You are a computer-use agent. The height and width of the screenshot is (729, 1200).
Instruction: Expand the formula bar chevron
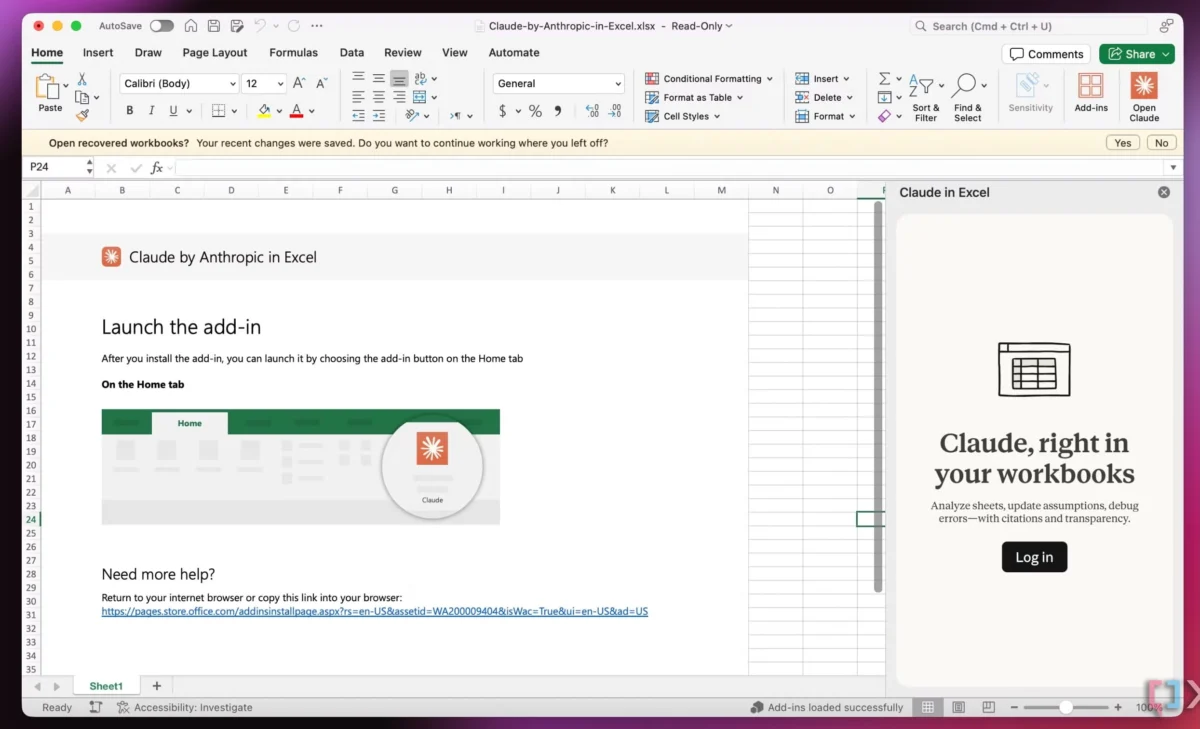coord(1173,168)
